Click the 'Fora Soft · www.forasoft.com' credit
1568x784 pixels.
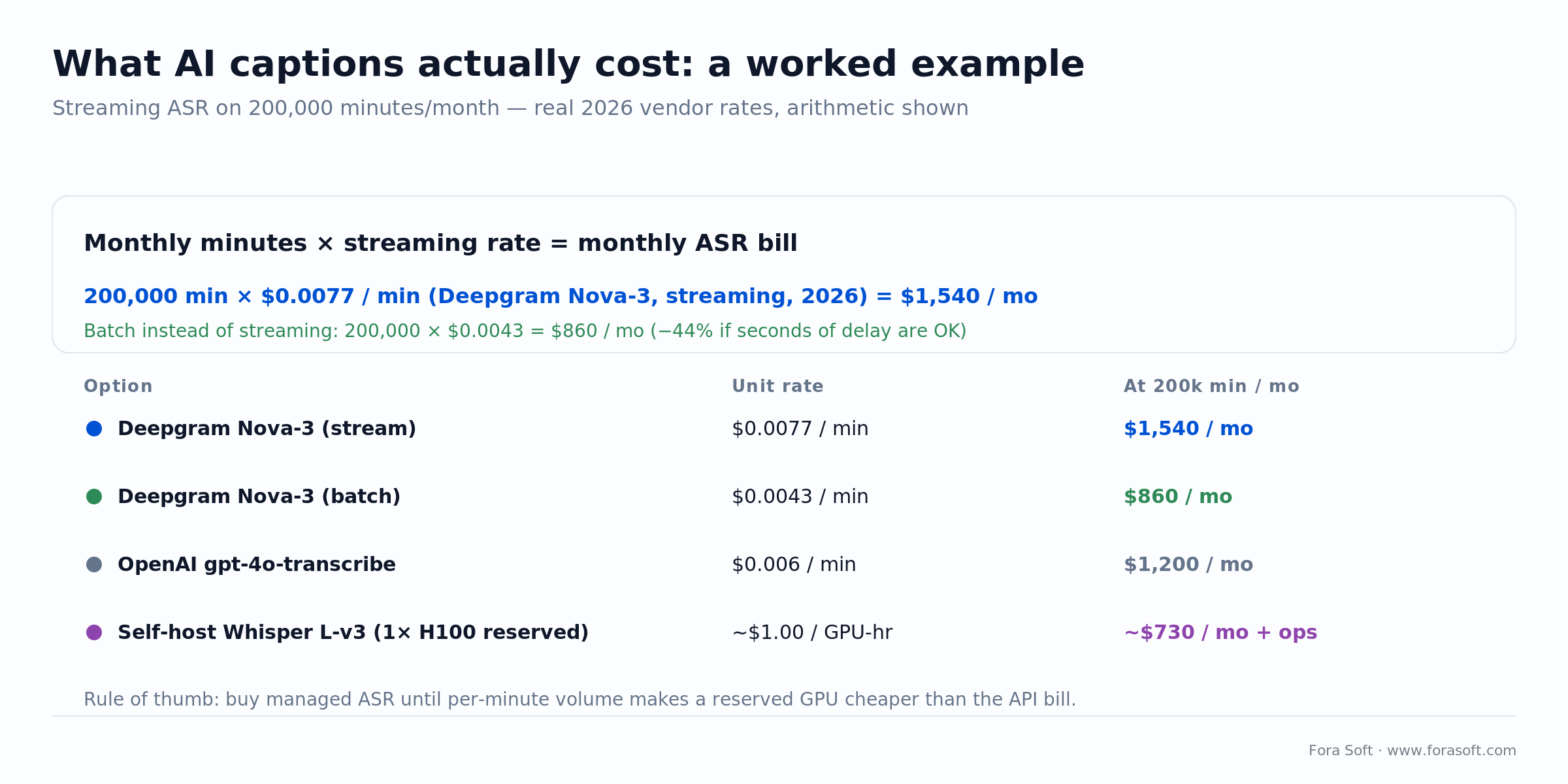pyautogui.click(x=1412, y=751)
